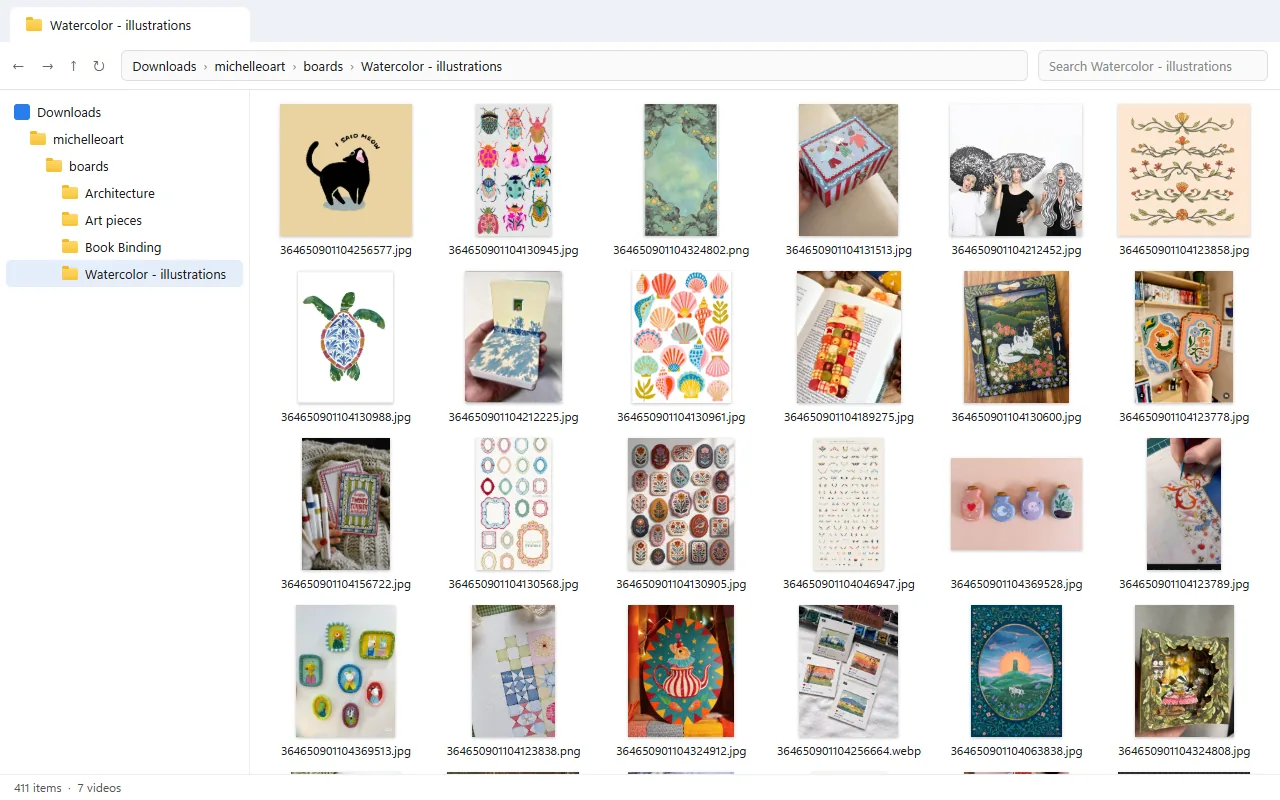
Task: Focus the Search Watercolor - illustrations field
Action: pos(1153,66)
